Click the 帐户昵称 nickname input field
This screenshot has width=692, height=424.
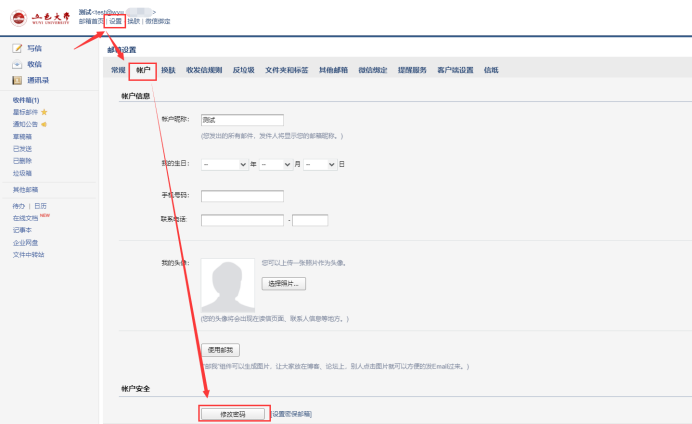[x=242, y=120]
